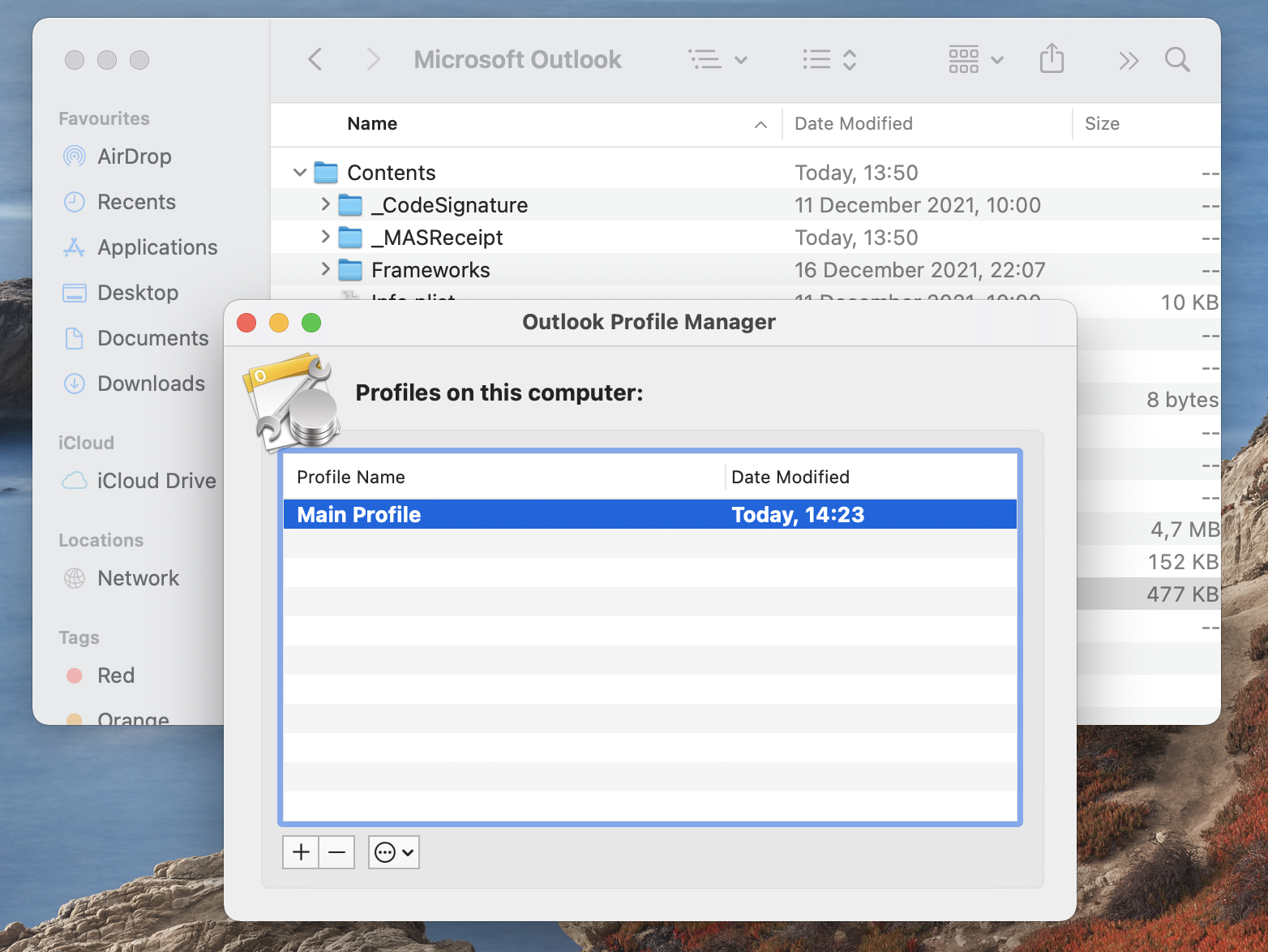Select Network under Locations
Screen dimensions: 1268x952
tap(138, 577)
